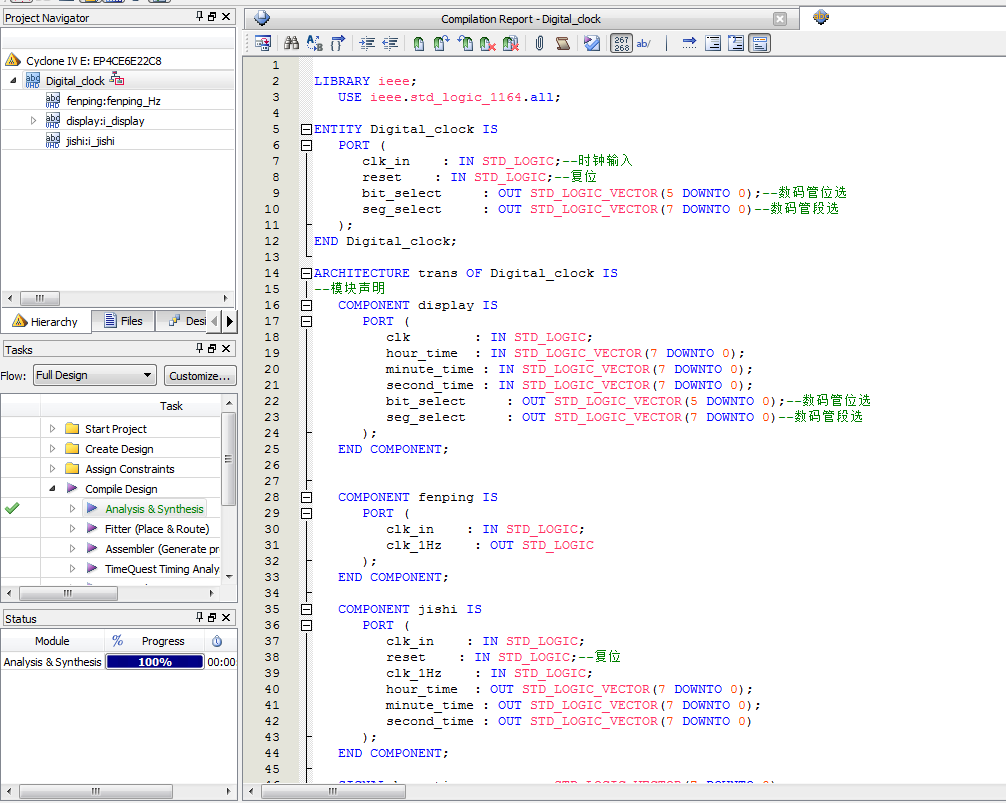
Task: Click the Find binoculars icon
Action: click(x=291, y=43)
